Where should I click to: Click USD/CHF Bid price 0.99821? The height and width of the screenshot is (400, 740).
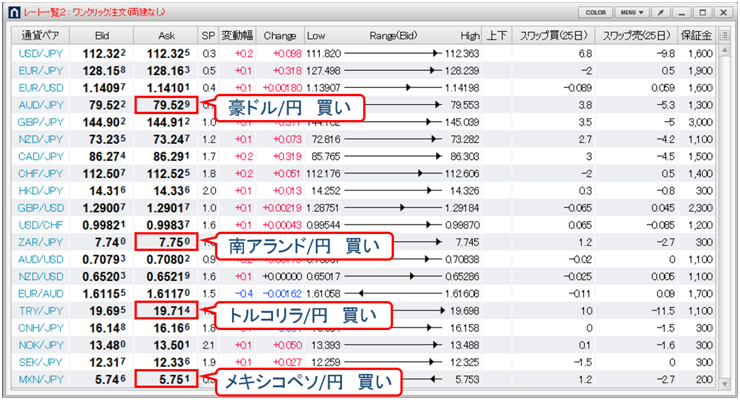coord(104,225)
